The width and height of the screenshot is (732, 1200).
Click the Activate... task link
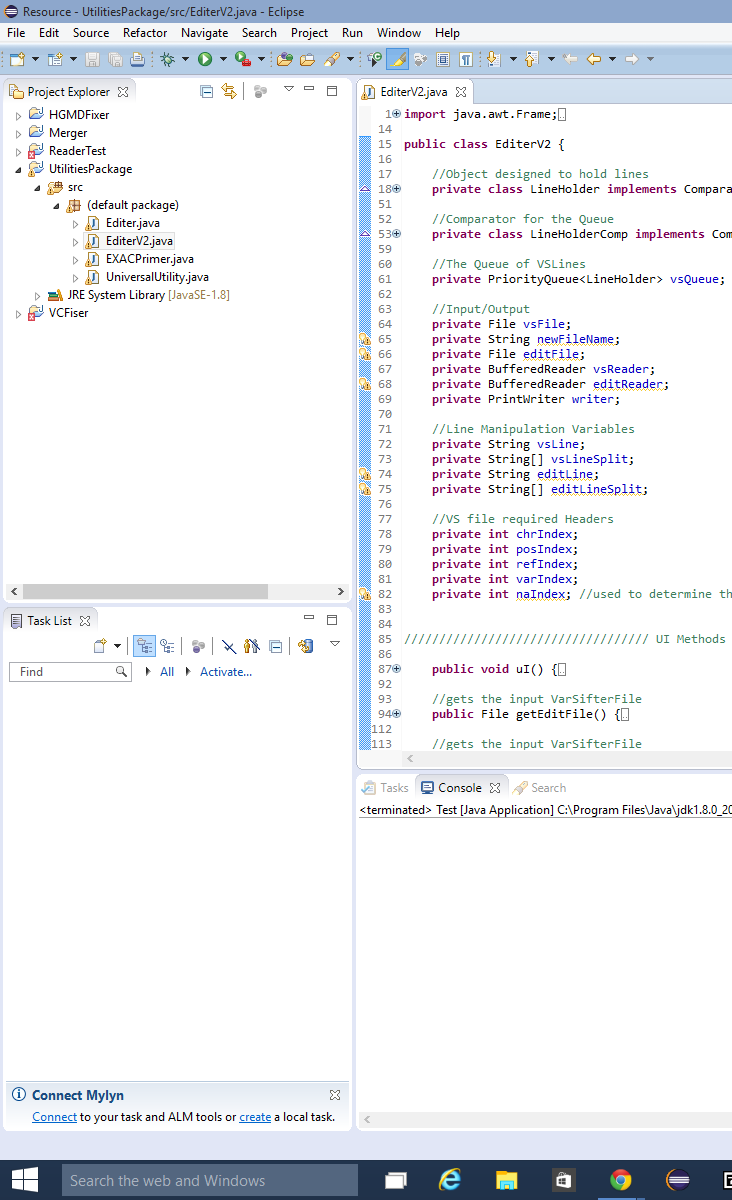[226, 672]
